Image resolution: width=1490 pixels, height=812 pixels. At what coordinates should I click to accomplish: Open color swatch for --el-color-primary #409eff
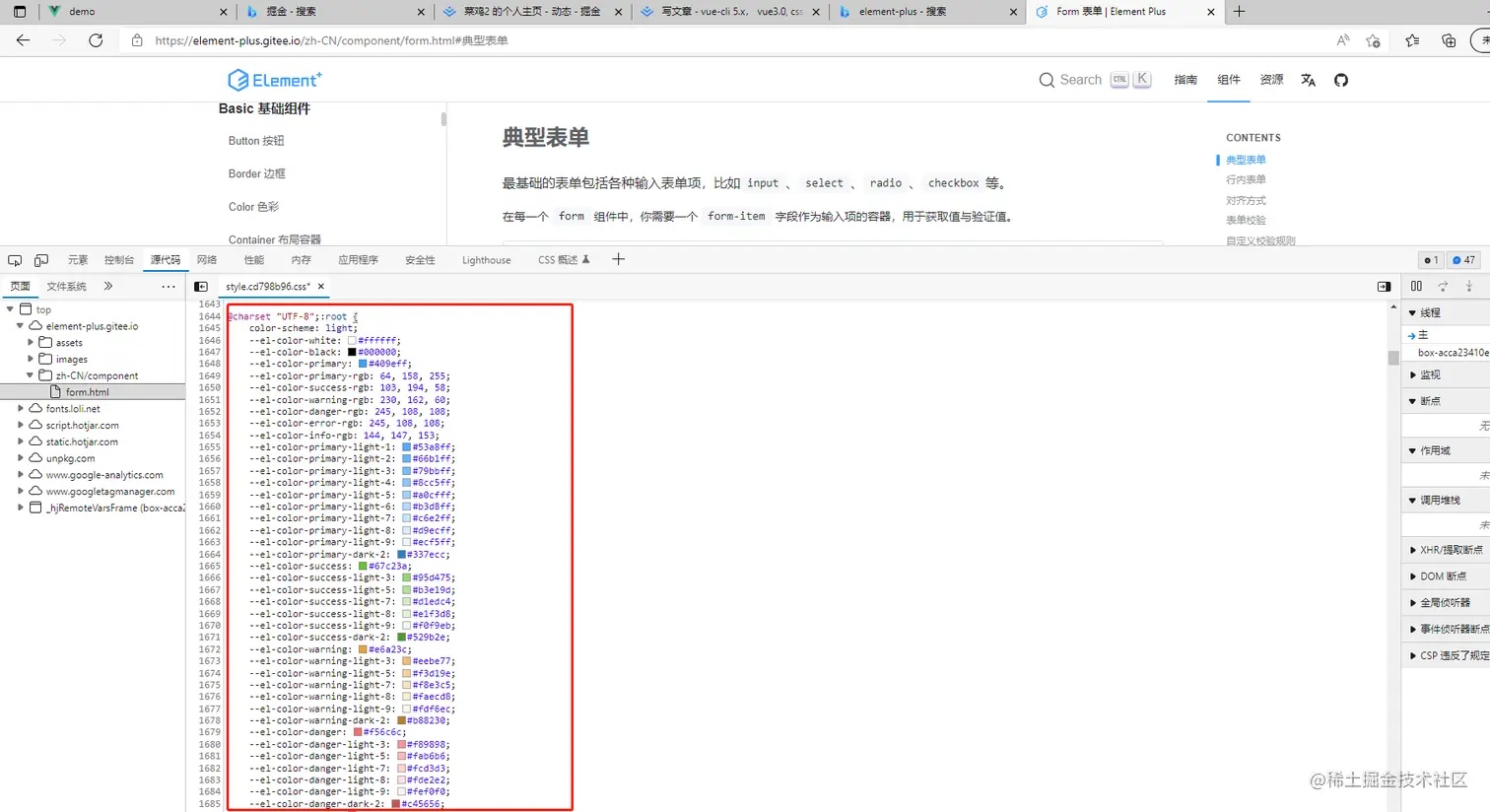point(362,364)
